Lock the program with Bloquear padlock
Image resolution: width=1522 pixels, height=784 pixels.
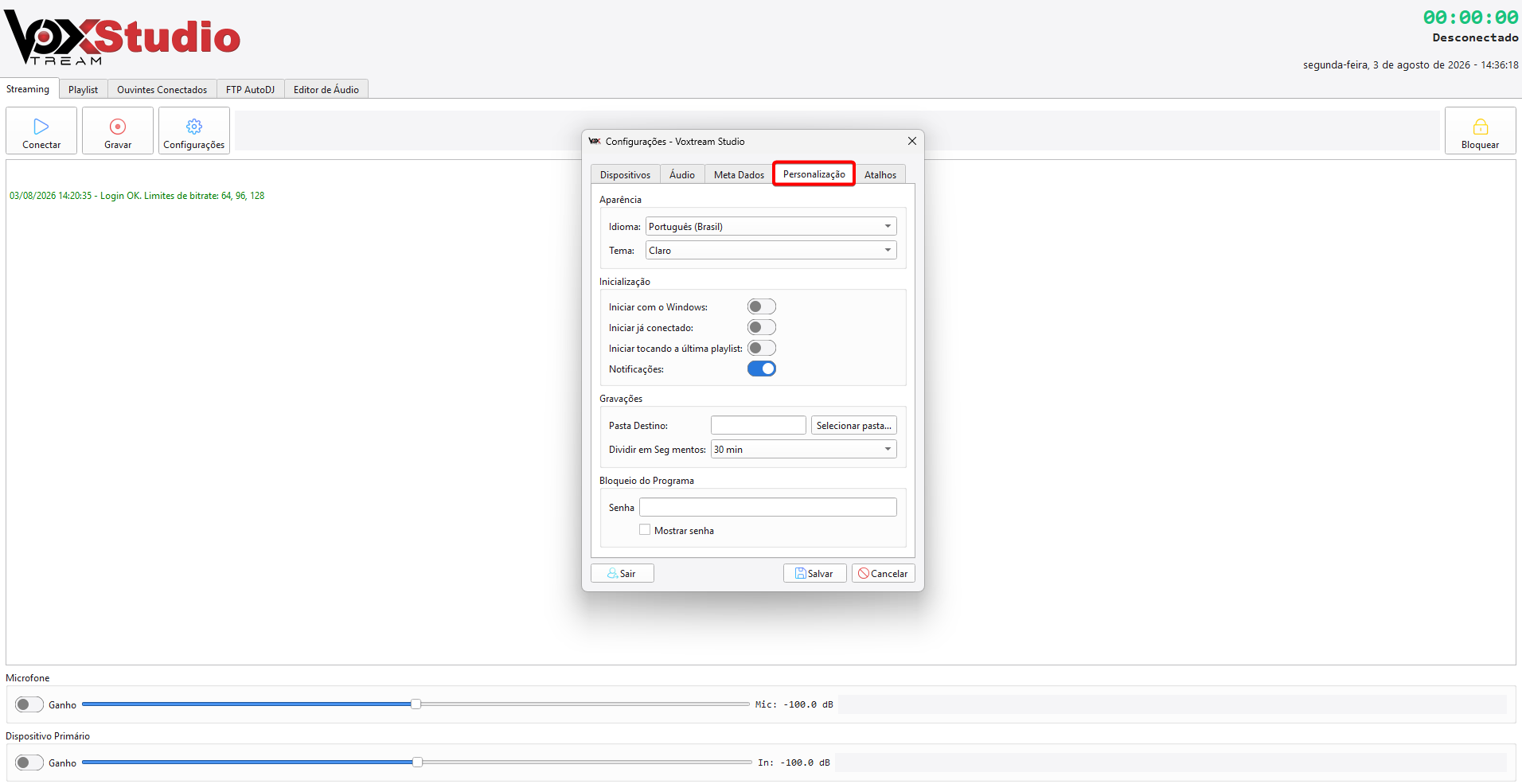pos(1481,127)
